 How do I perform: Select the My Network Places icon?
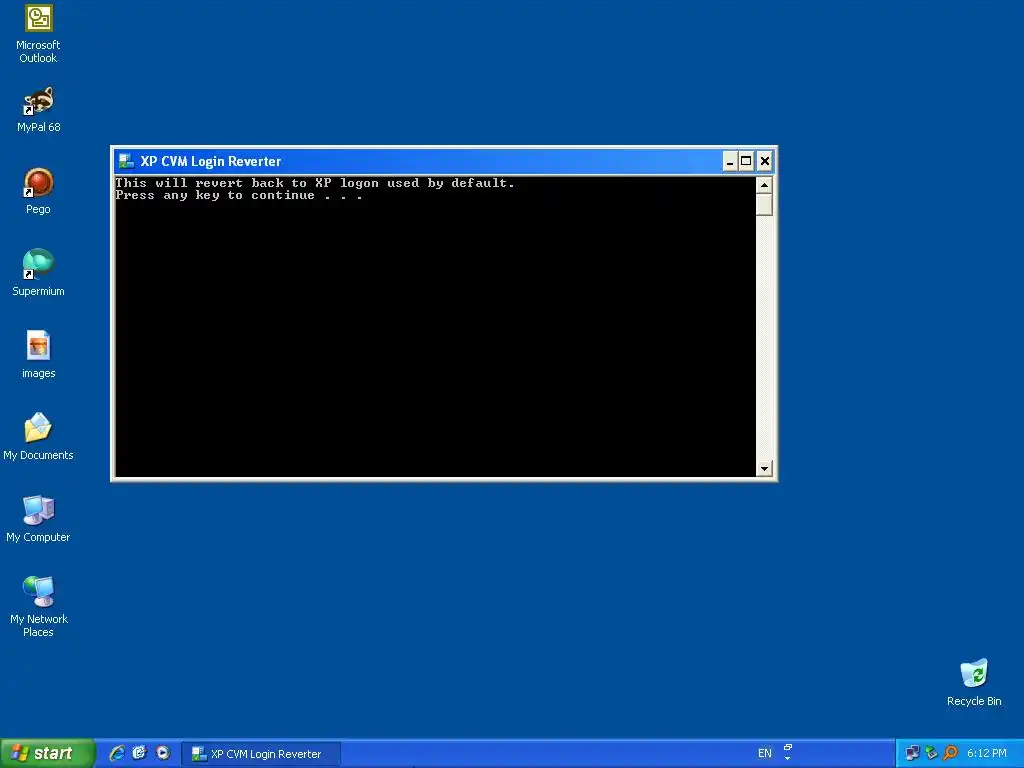click(39, 606)
